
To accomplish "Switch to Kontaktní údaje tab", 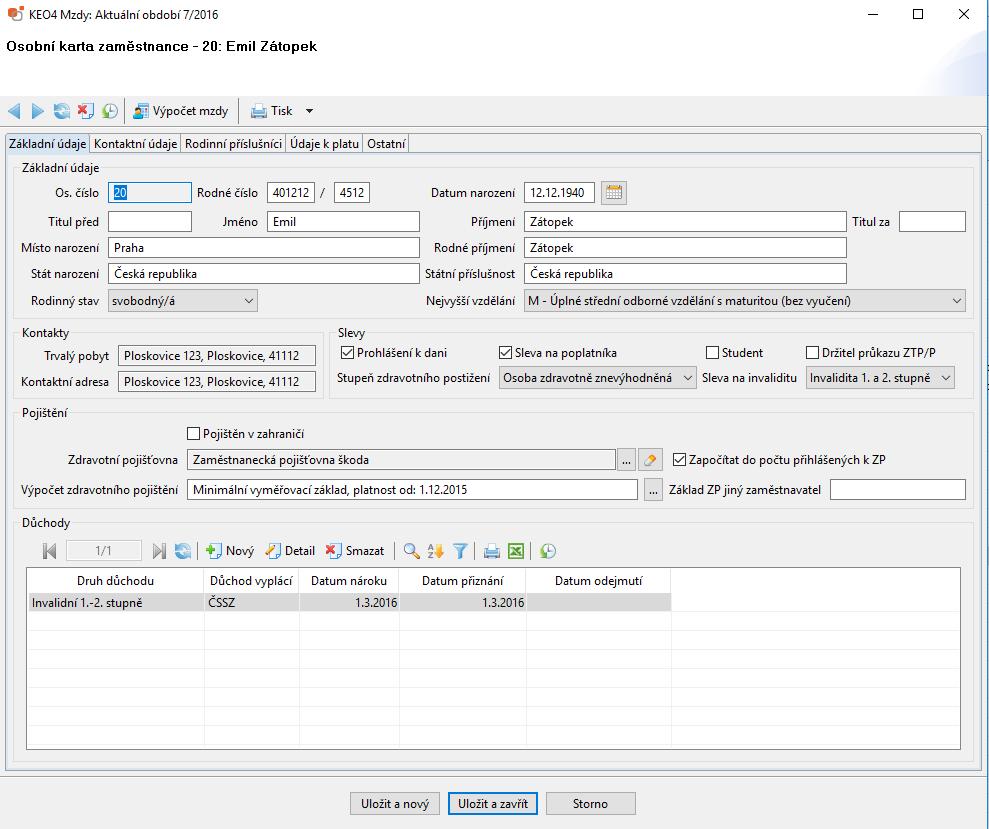I will coord(135,144).
